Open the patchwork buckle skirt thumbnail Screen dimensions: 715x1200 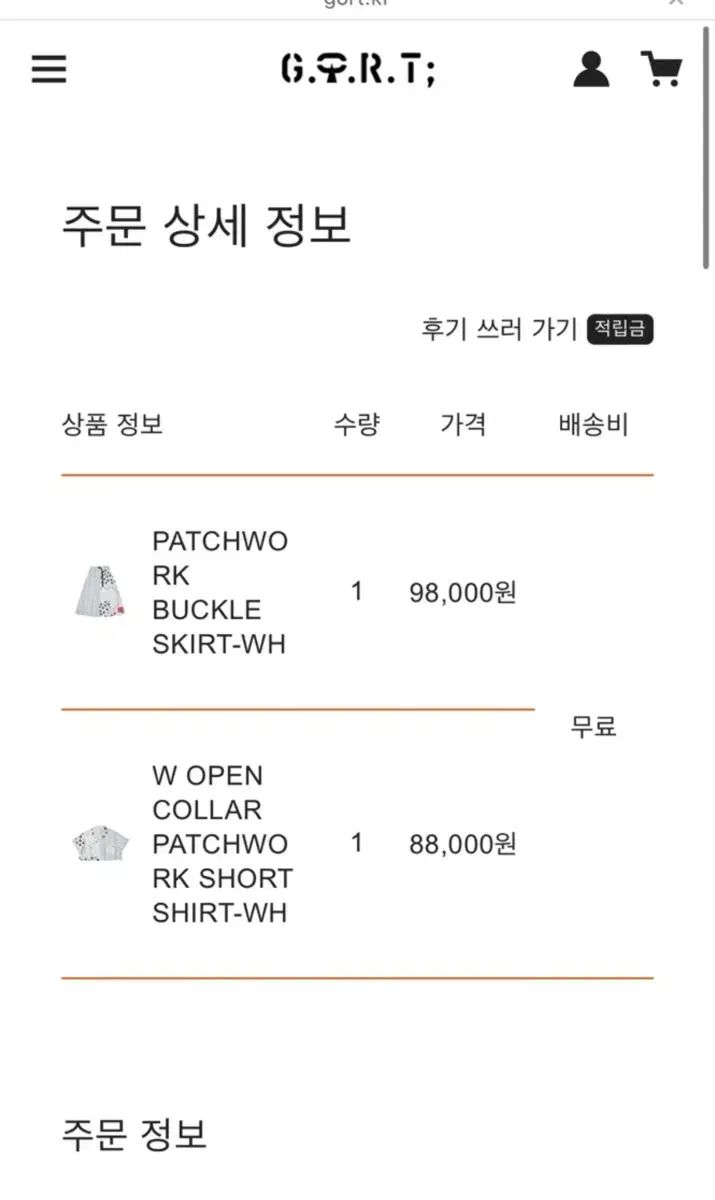point(101,592)
